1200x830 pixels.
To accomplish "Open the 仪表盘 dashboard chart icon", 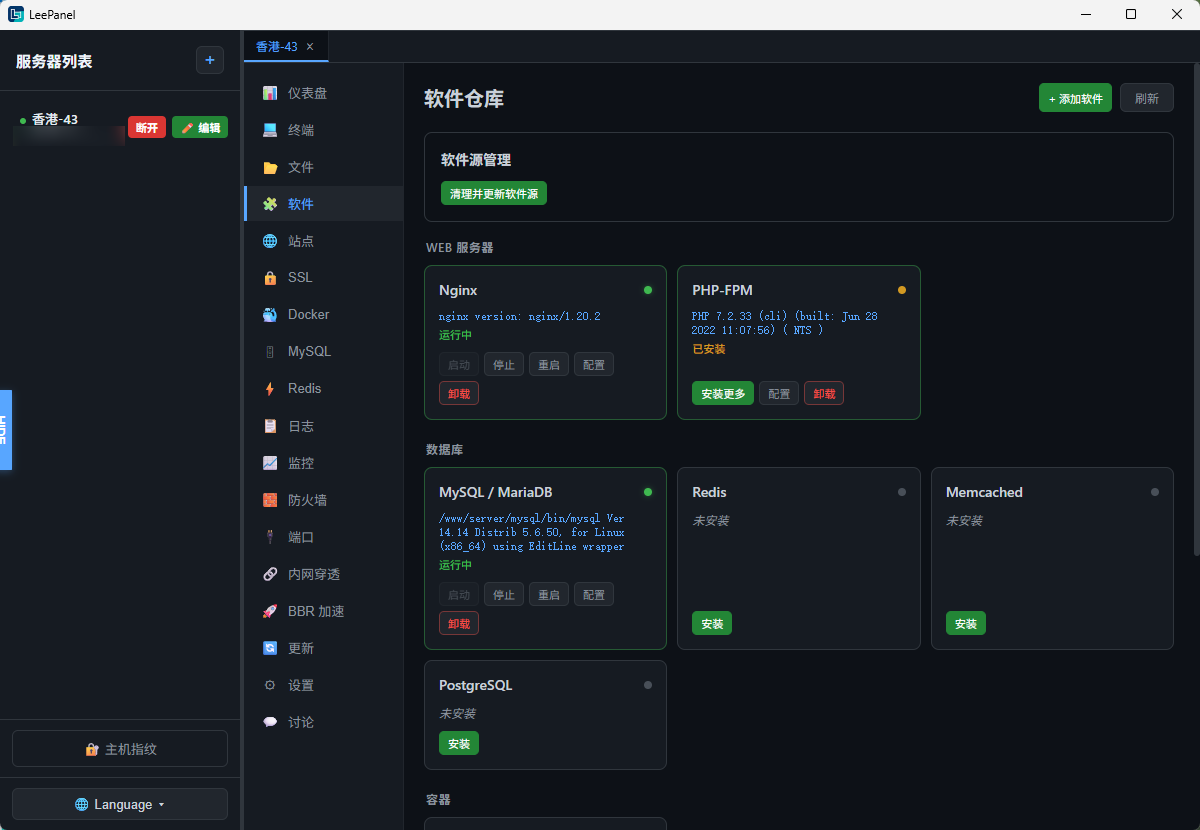I will [270, 93].
